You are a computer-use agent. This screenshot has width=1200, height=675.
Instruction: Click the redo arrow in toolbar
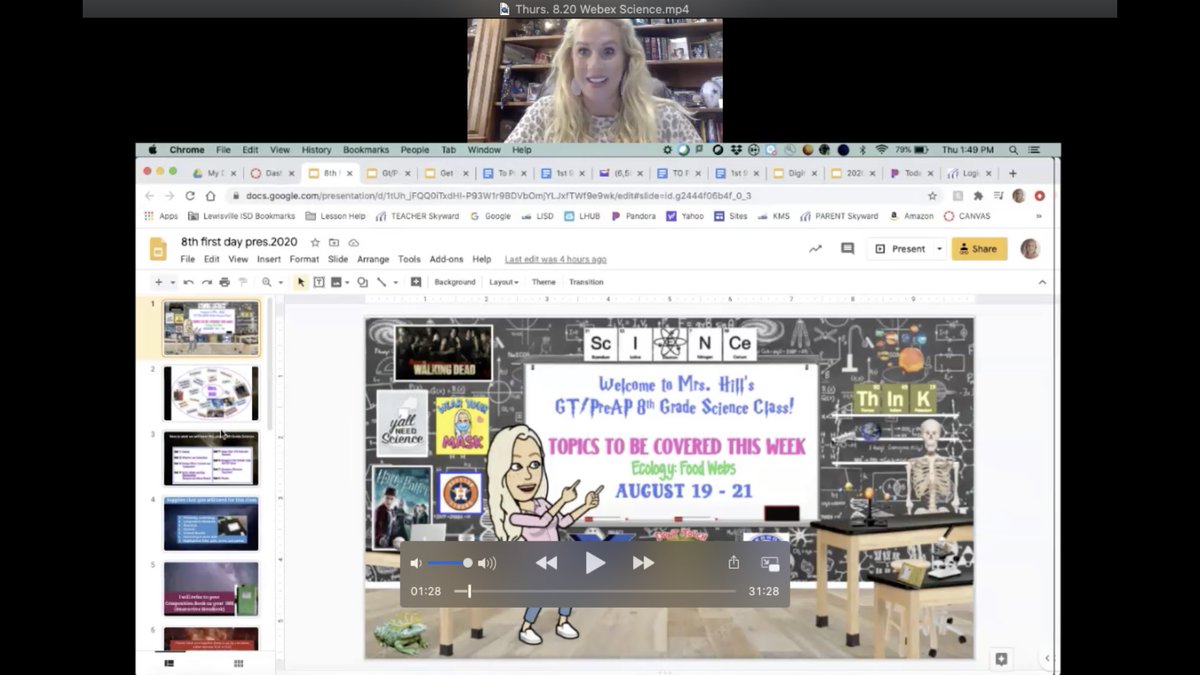click(x=206, y=282)
